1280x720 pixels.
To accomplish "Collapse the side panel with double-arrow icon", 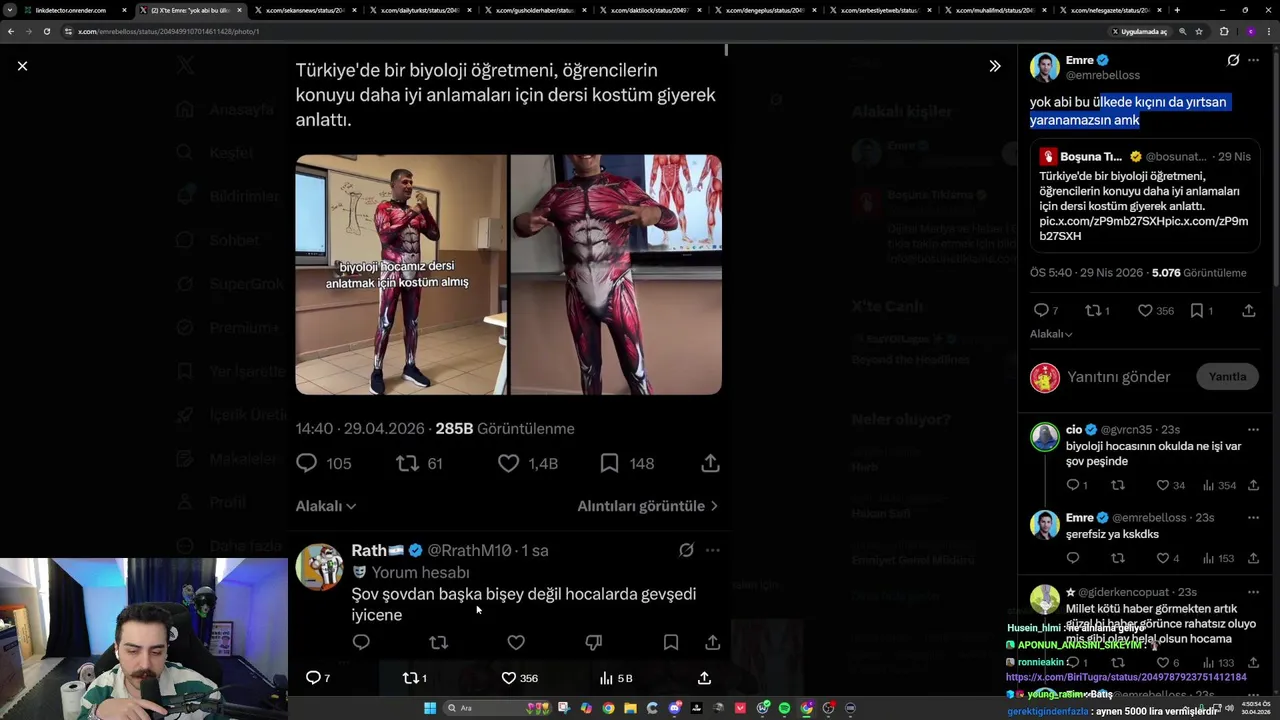I will click(995, 66).
